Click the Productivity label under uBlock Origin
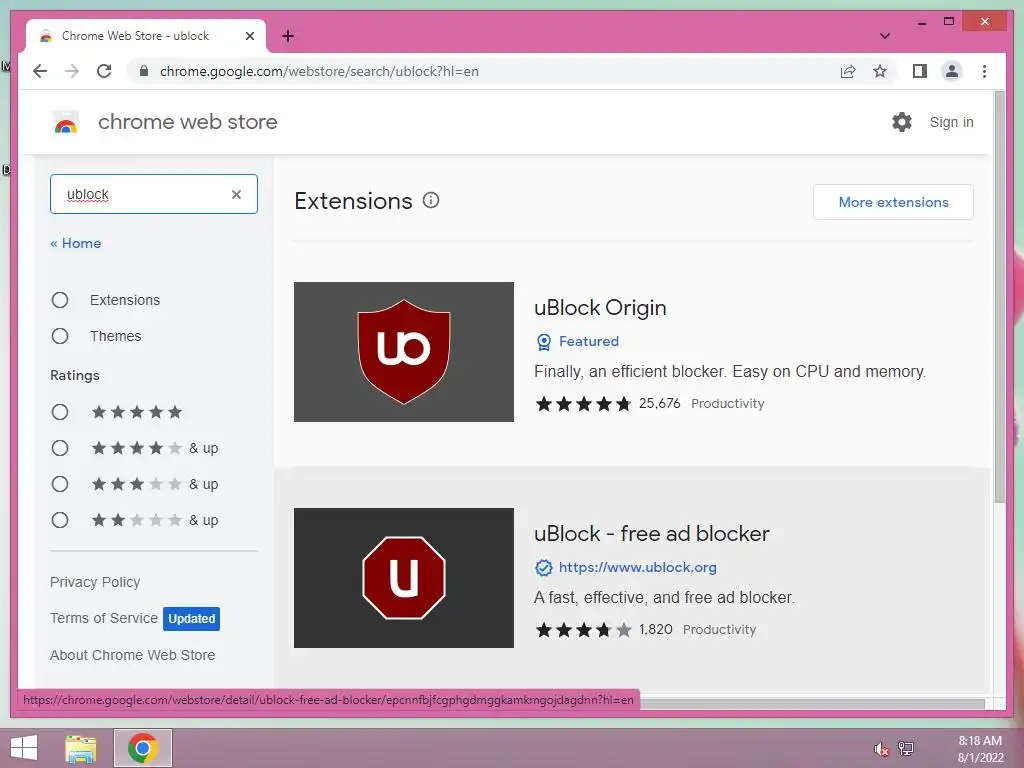Screen dimensions: 1024x768 (728, 404)
